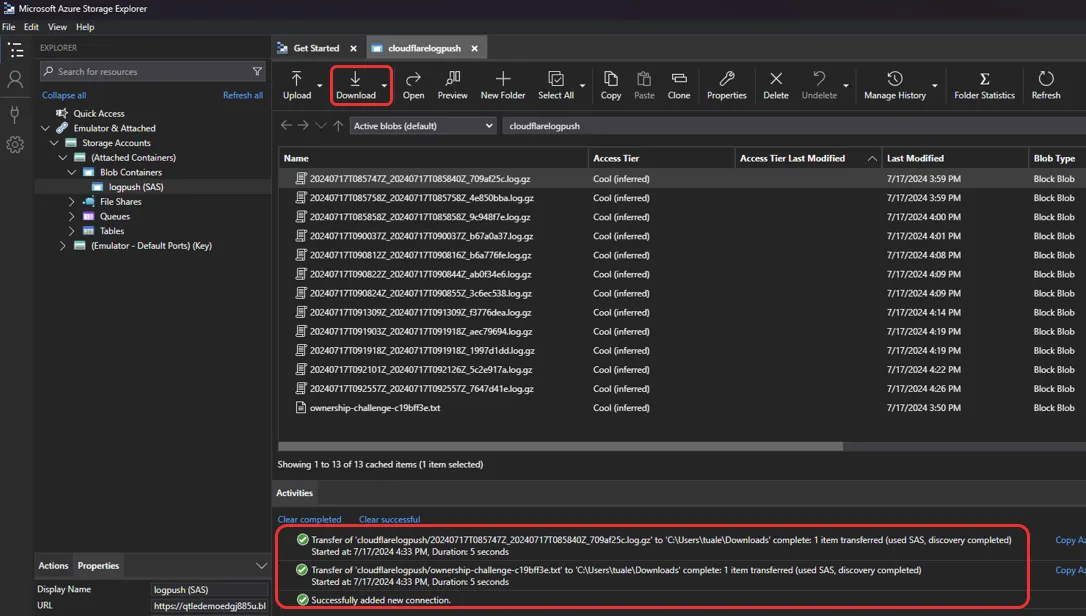Click the Collapse all link
Image resolution: width=1086 pixels, height=616 pixels.
pos(64,96)
